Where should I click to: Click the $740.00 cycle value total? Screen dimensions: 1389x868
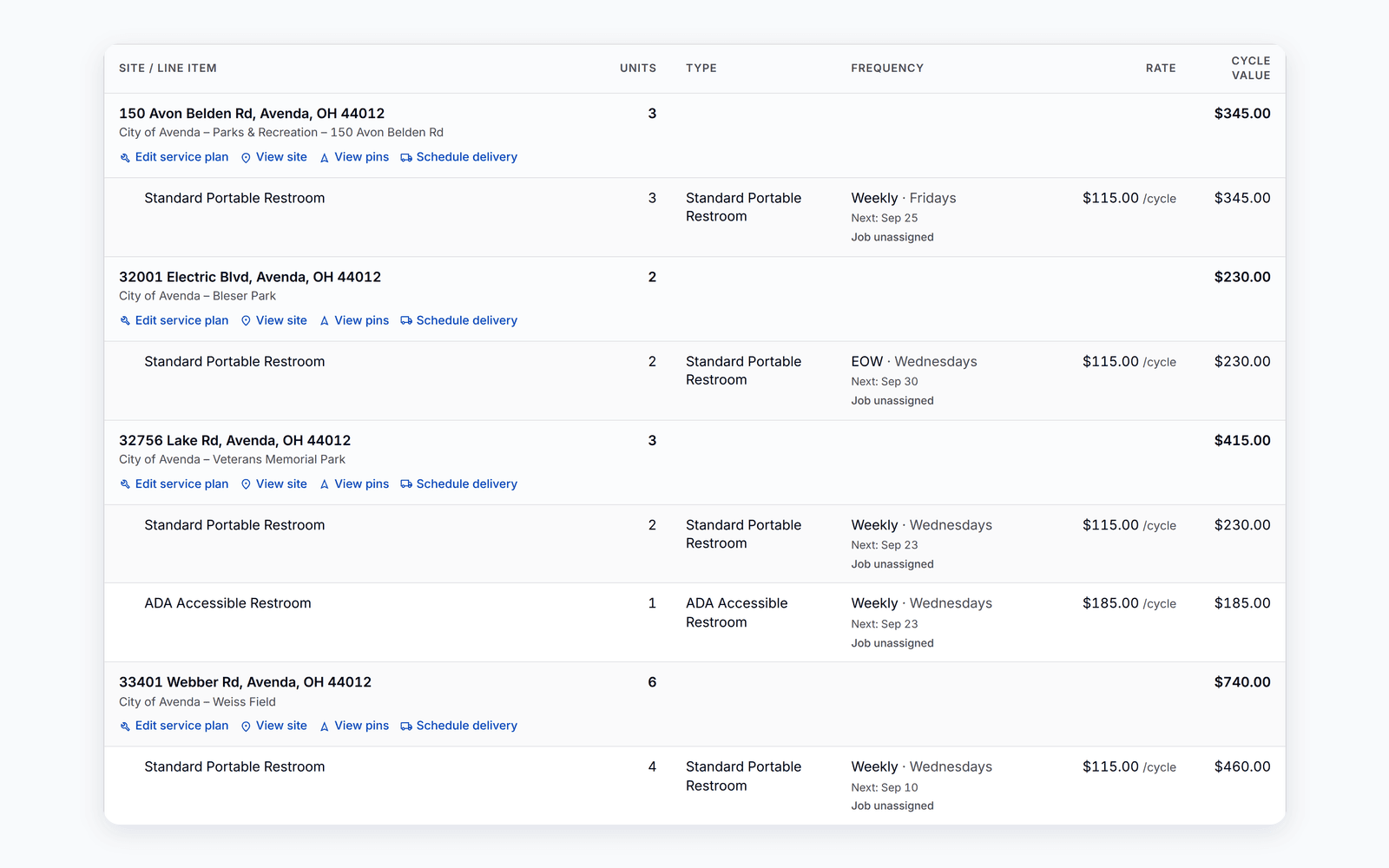pyautogui.click(x=1242, y=682)
